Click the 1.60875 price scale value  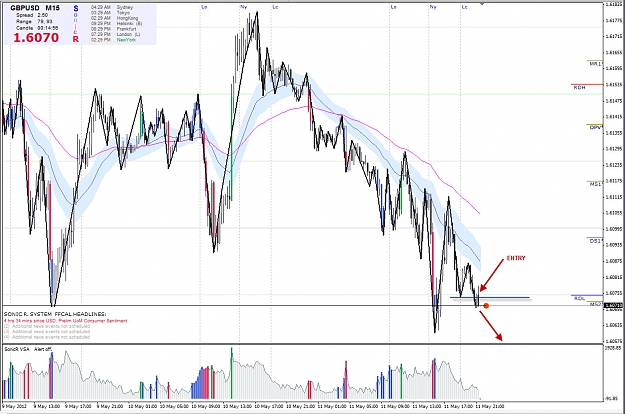point(614,261)
